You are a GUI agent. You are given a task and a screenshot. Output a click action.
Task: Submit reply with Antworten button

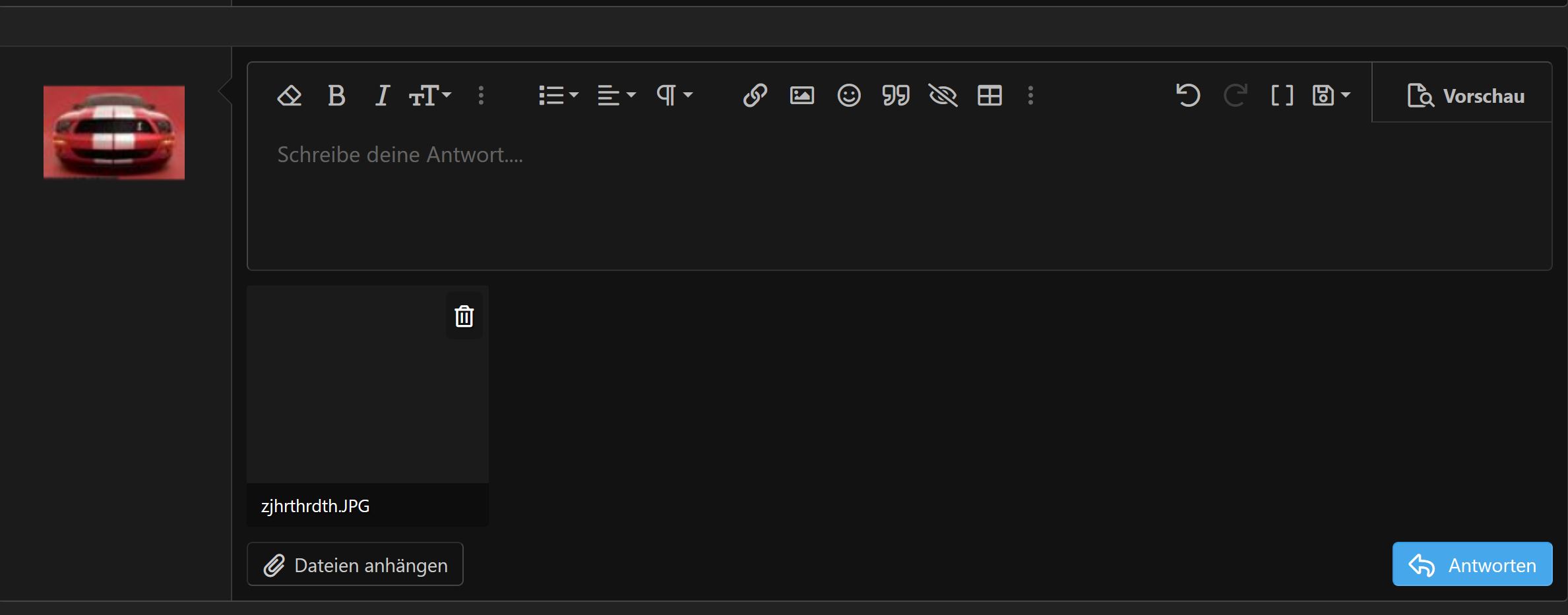pos(1472,564)
